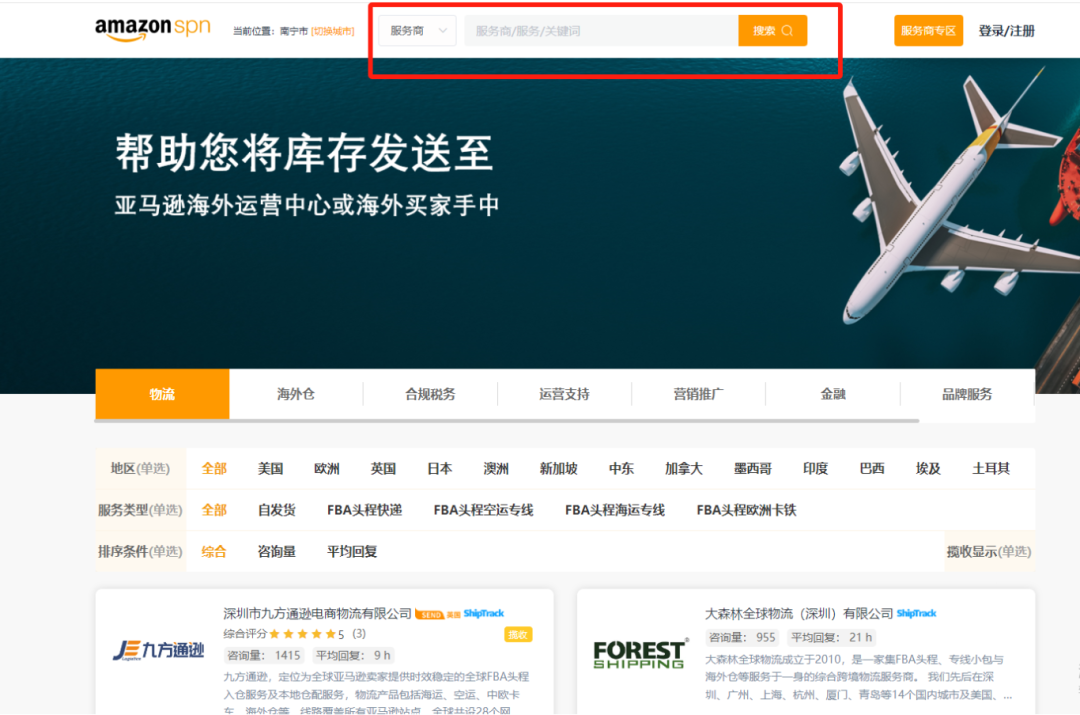
Task: Click the Forest Shipping logo
Action: [x=638, y=653]
